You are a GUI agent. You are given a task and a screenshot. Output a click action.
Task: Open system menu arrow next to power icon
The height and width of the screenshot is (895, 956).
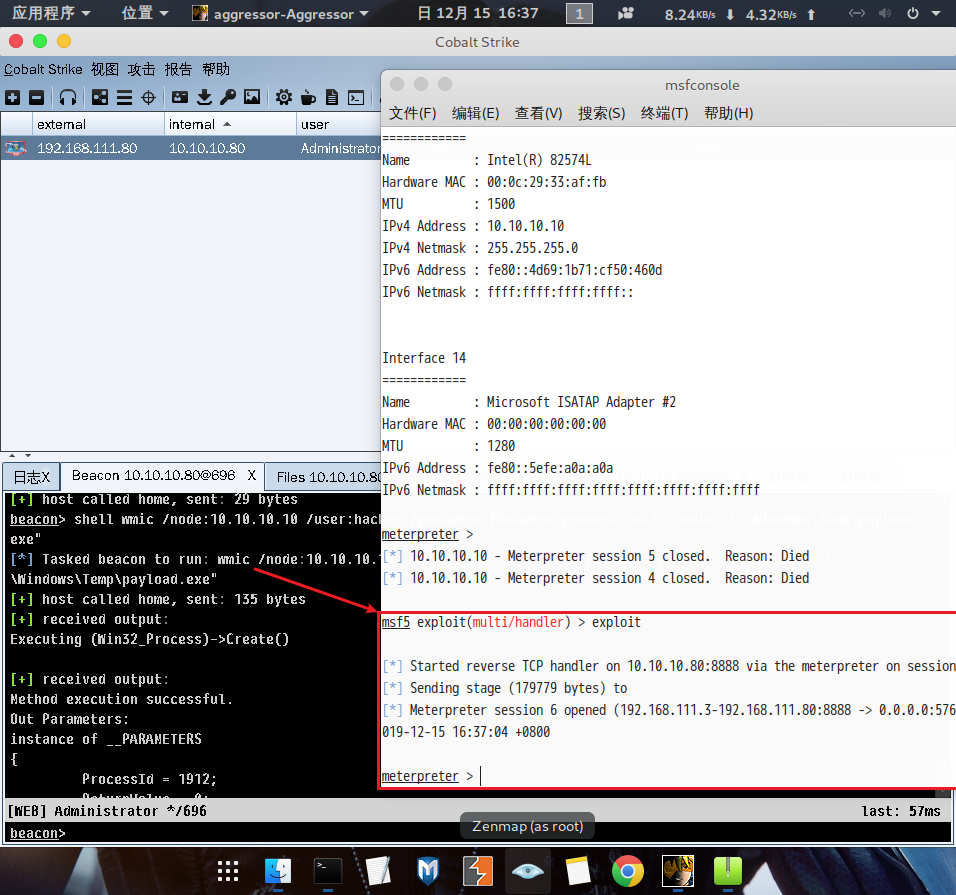(x=936, y=13)
